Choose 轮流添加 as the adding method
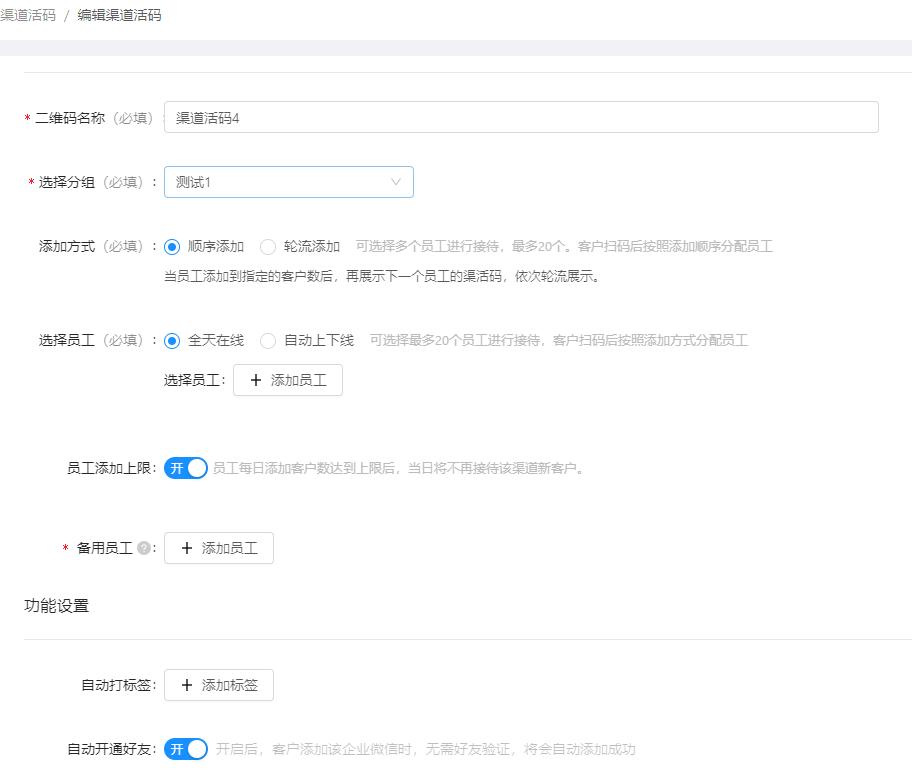Viewport: 912px width, 775px height. 267,246
